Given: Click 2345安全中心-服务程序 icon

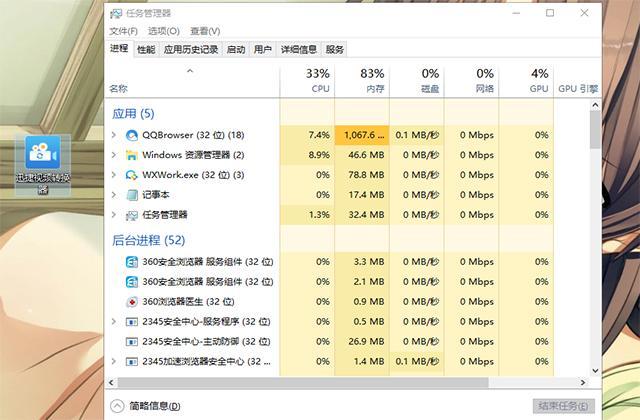Looking at the screenshot, I should pyautogui.click(x=132, y=322).
